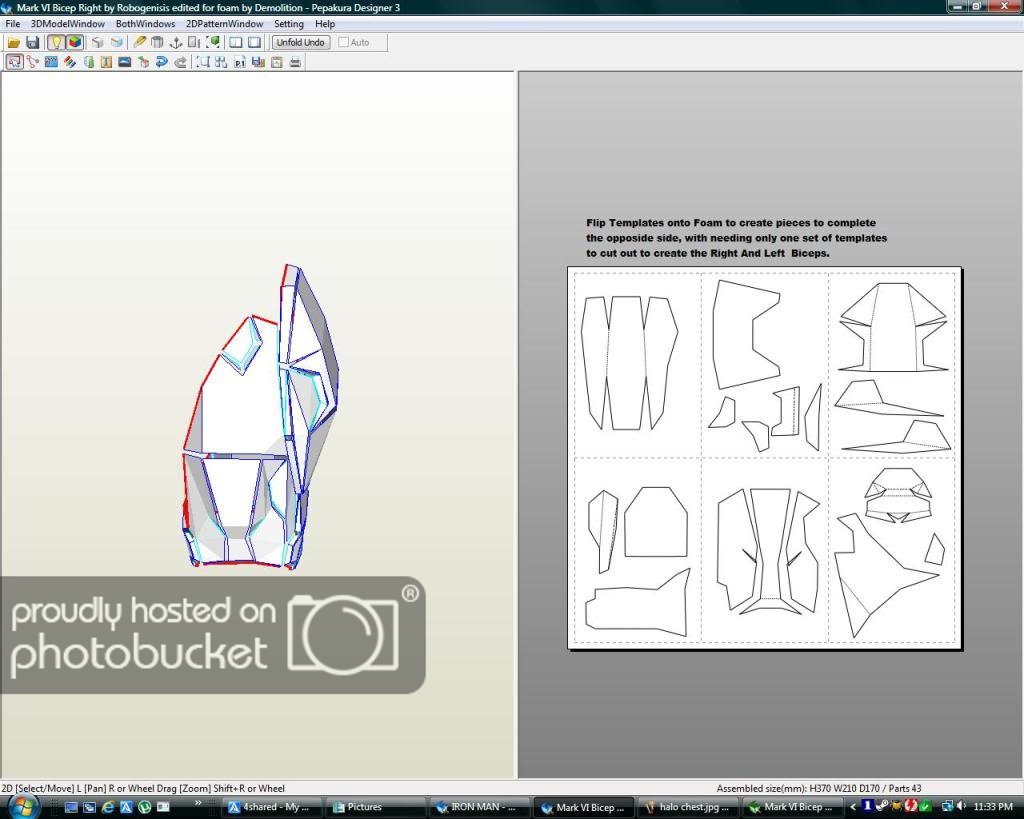Click the Open file folder icon
1024x819 pixels.
tap(13, 42)
